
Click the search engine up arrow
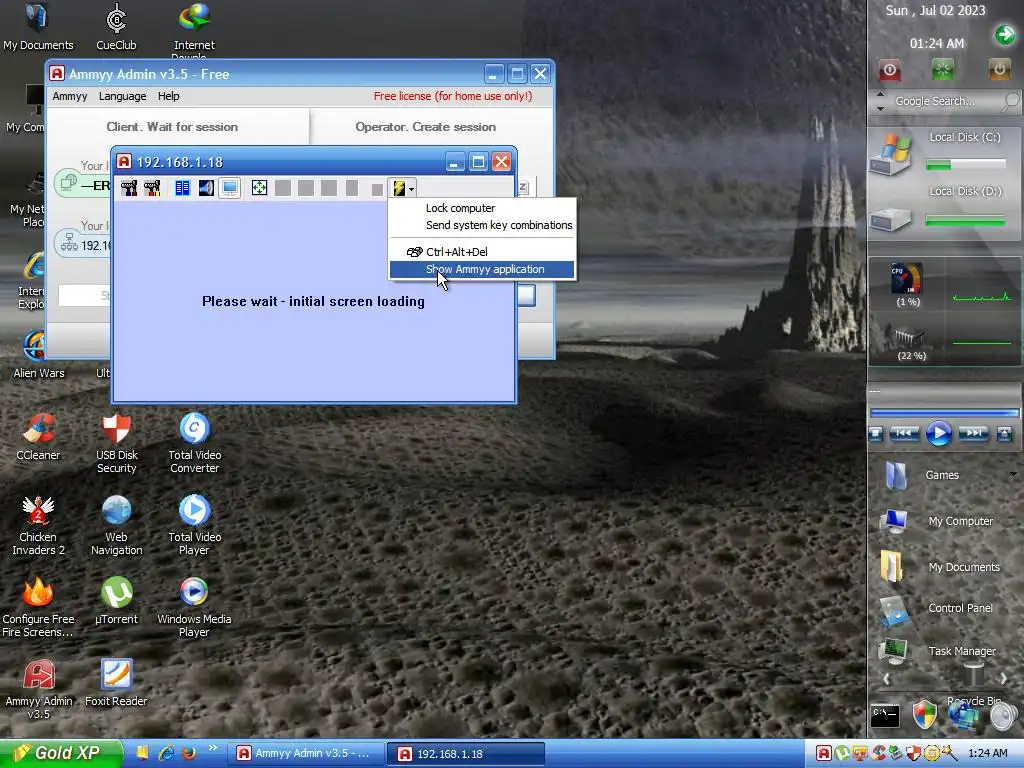click(880, 95)
